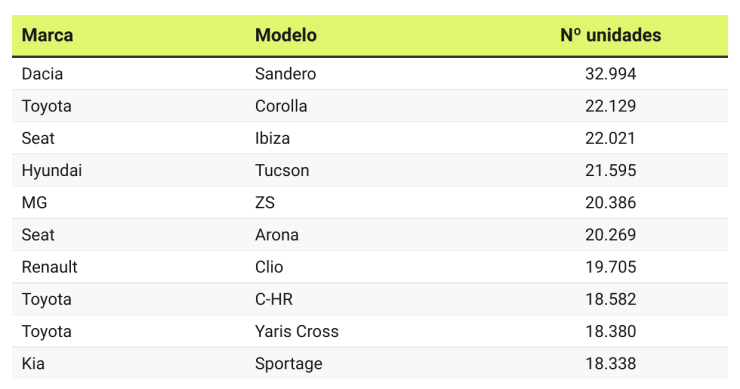Select the Clio model cell
This screenshot has height=389, width=740.
point(269,267)
